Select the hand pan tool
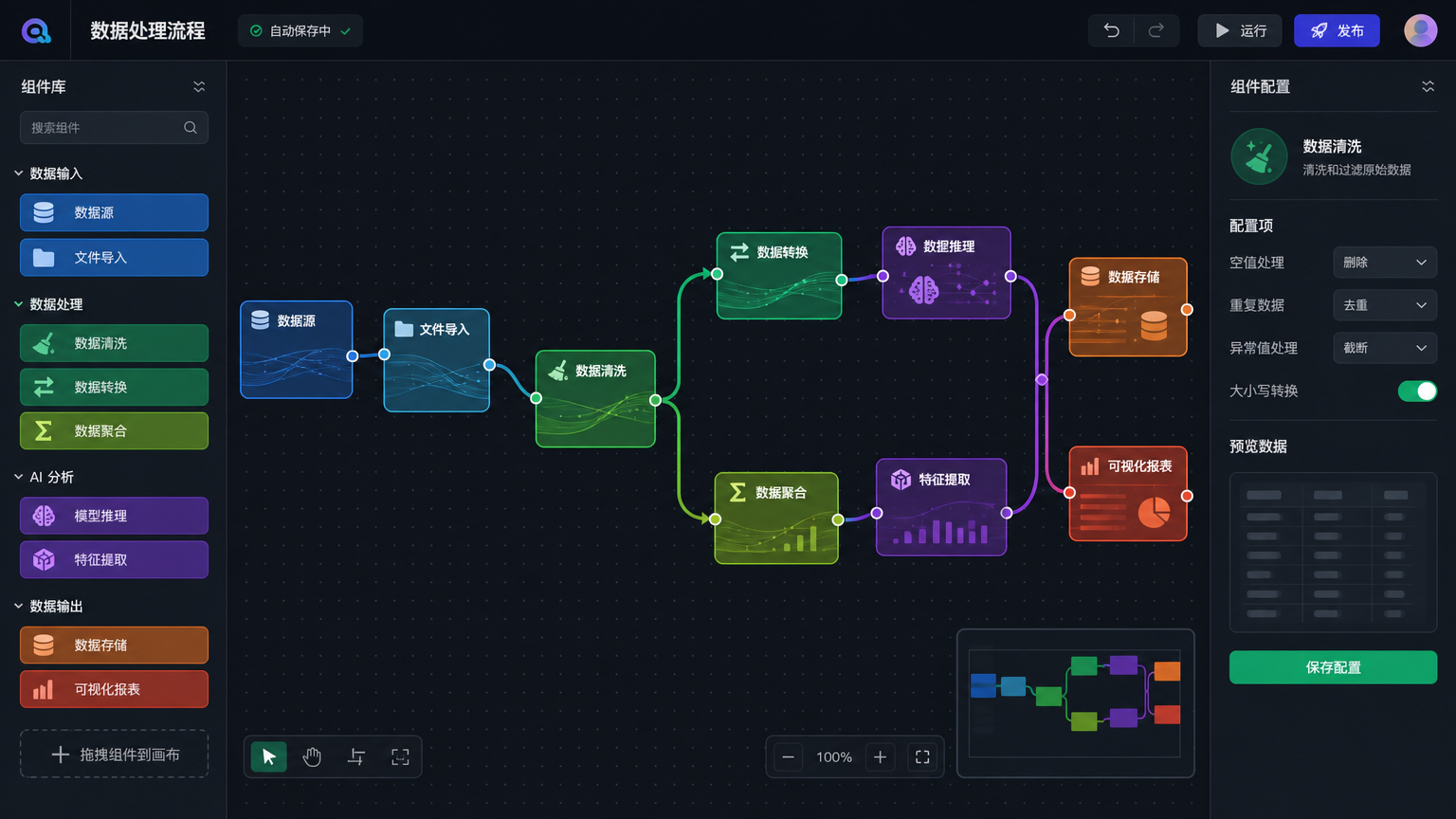Screen dimensions: 1456x819 (x=313, y=756)
